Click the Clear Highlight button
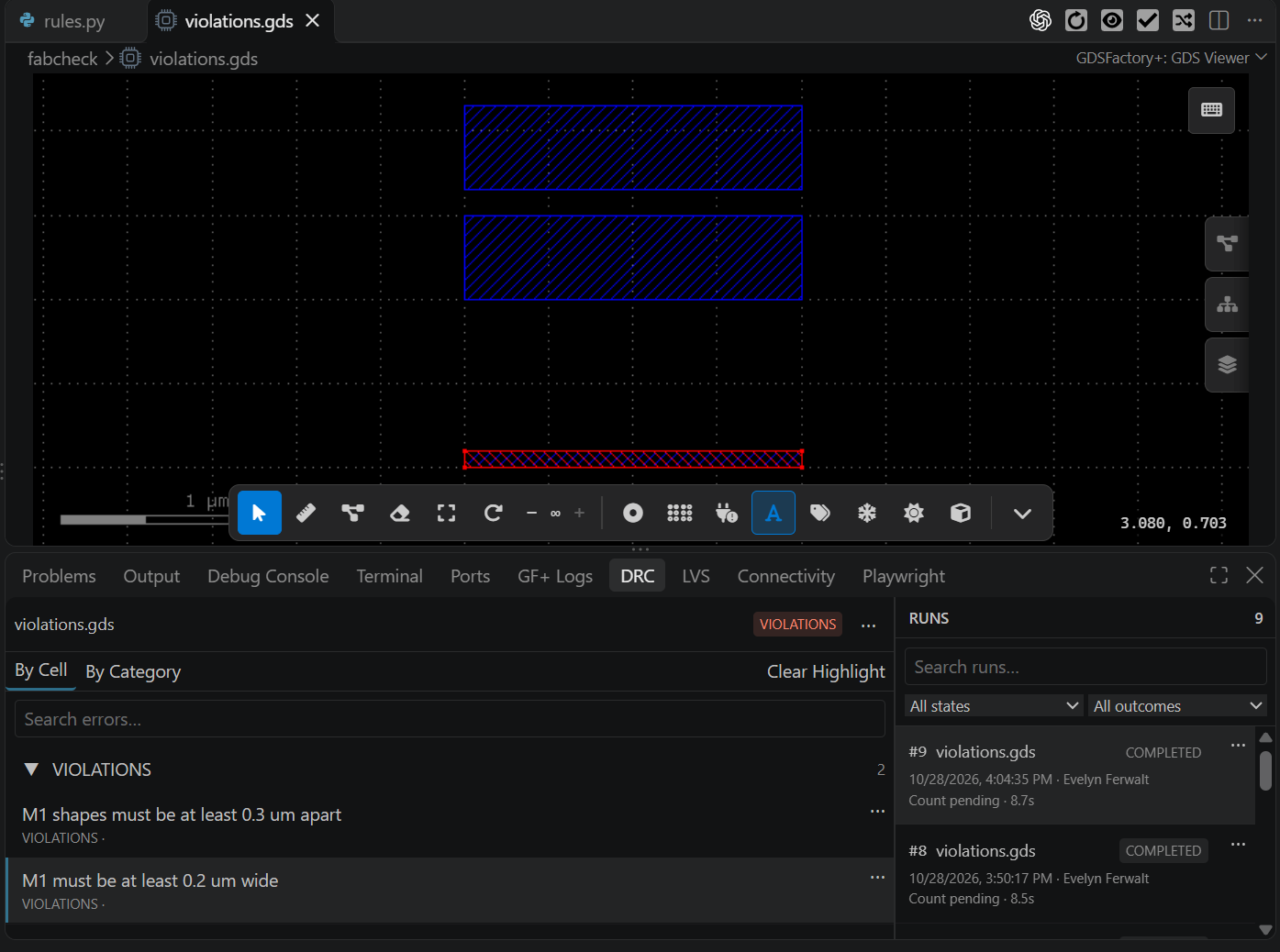This screenshot has height=952, width=1280. pos(826,671)
